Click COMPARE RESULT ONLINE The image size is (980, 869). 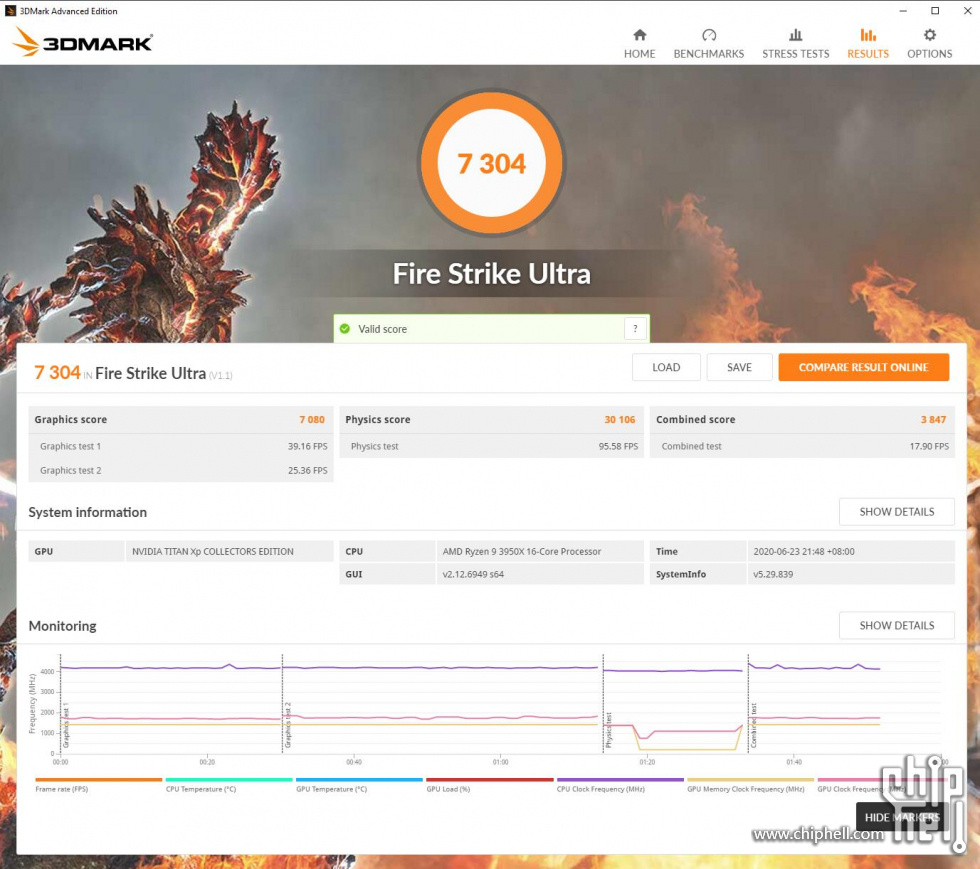(864, 368)
